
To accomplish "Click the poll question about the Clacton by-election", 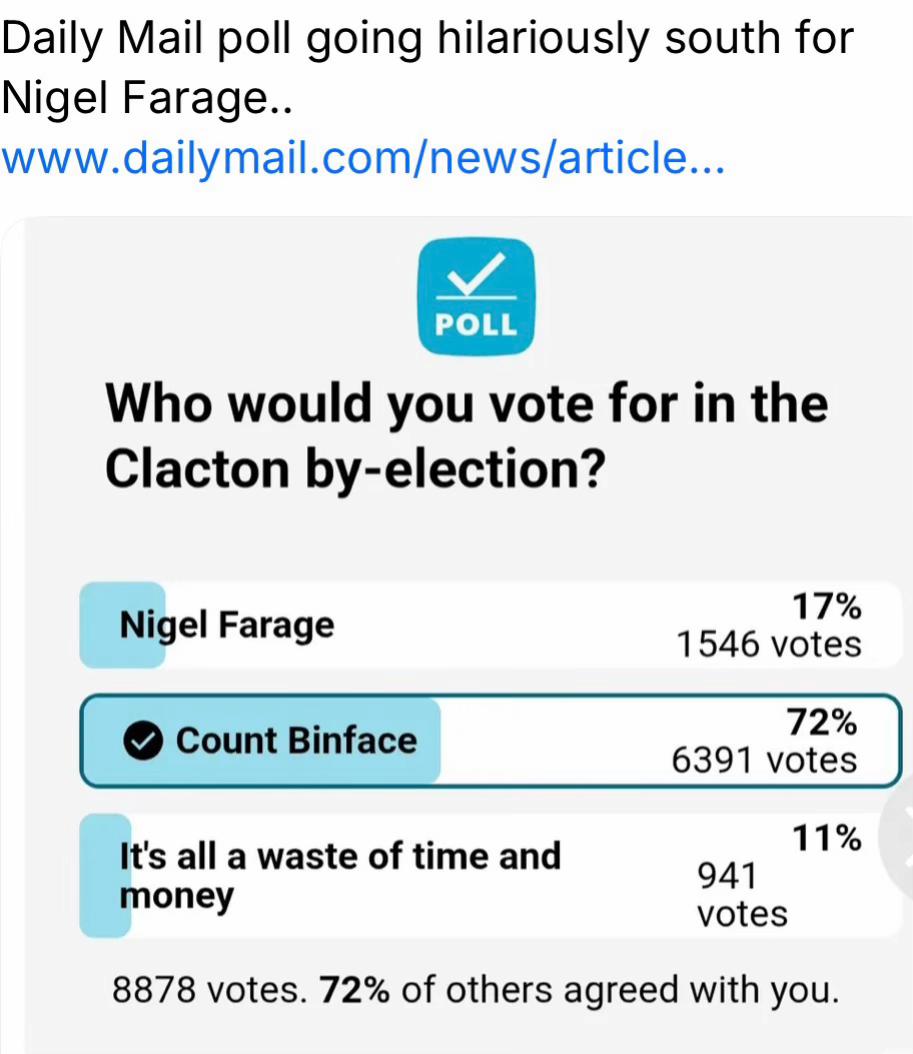I will tap(467, 436).
